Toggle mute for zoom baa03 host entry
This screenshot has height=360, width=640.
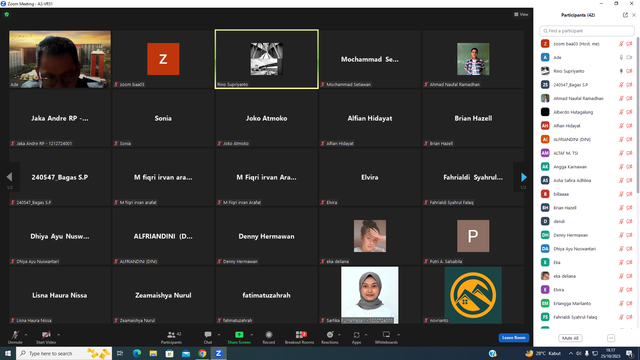621,44
